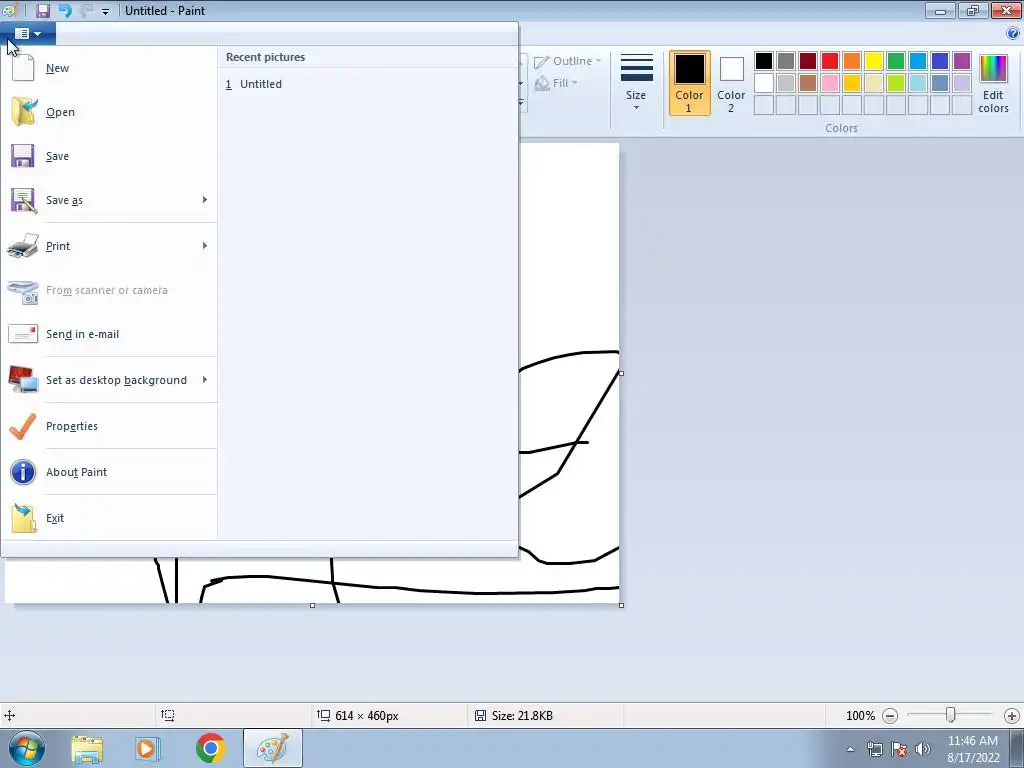Choose Open from the file menu

(108, 112)
